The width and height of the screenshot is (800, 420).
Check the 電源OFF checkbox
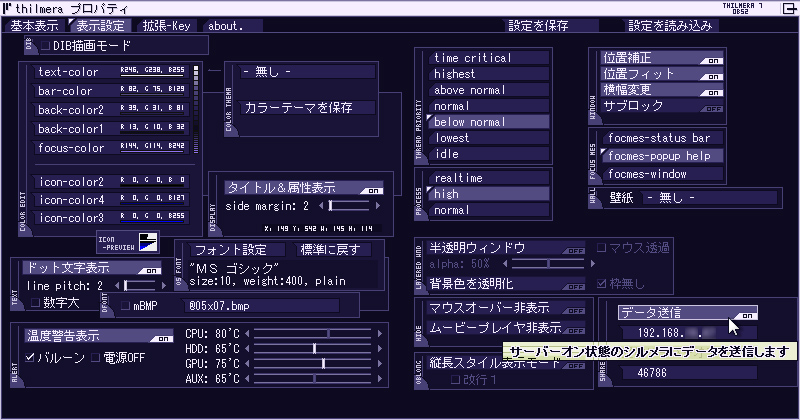95,358
